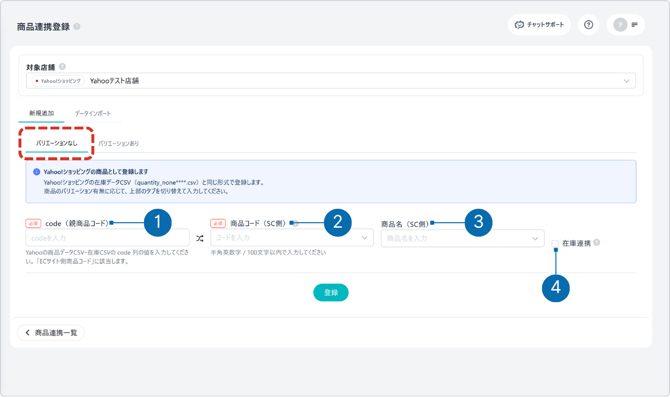670x398 pixels.
Task: Switch to the バリエーションあり tab
Action: pyautogui.click(x=118, y=144)
